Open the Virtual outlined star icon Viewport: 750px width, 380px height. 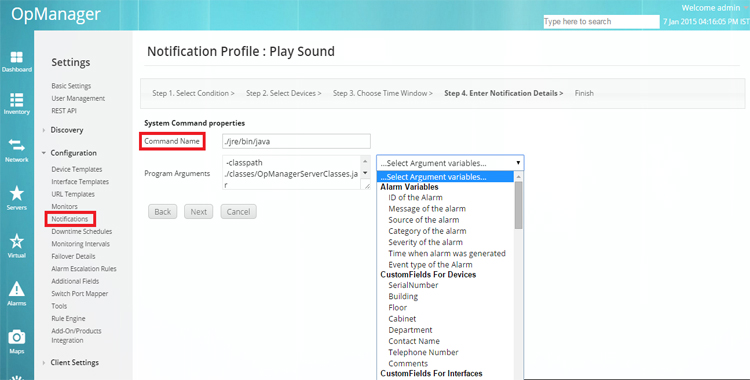[x=17, y=242]
